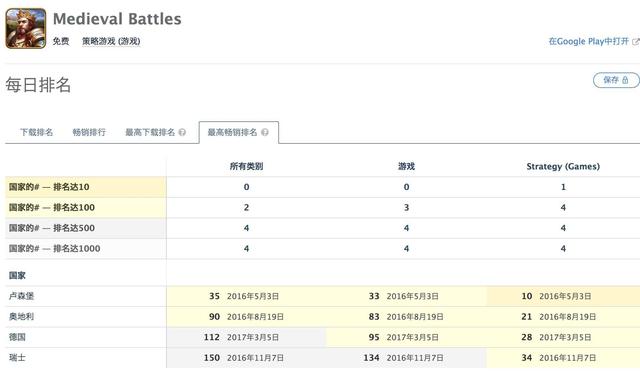This screenshot has height=371, width=640.
Task: Click value 0 in 排名达10 所有类别 cell
Action: coord(246,187)
